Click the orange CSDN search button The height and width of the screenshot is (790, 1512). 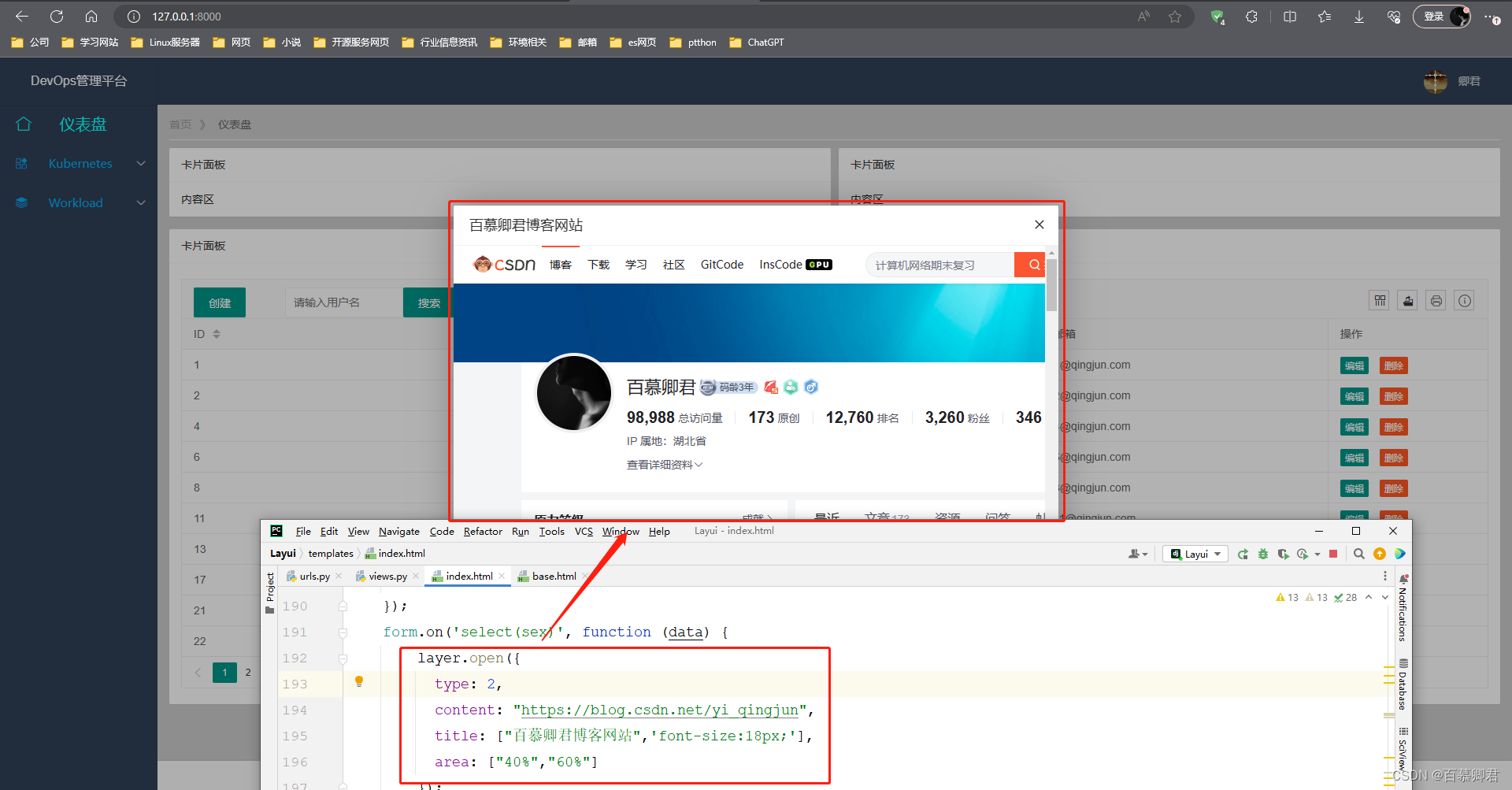[x=1030, y=265]
